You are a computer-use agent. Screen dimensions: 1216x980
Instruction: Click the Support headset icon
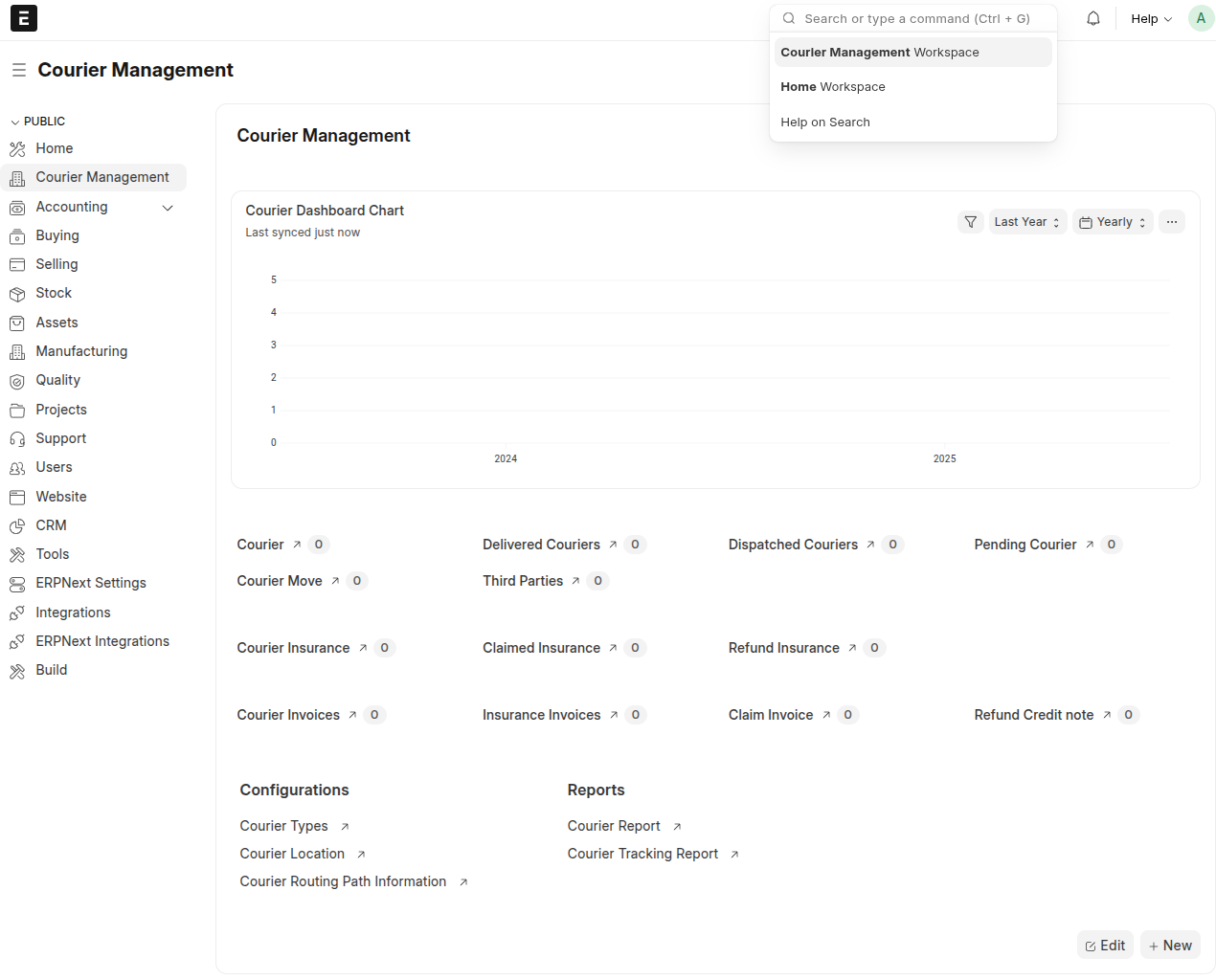pos(17,439)
